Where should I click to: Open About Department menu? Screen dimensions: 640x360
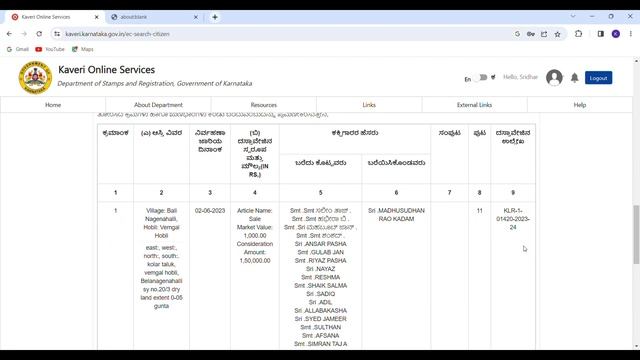(158, 105)
